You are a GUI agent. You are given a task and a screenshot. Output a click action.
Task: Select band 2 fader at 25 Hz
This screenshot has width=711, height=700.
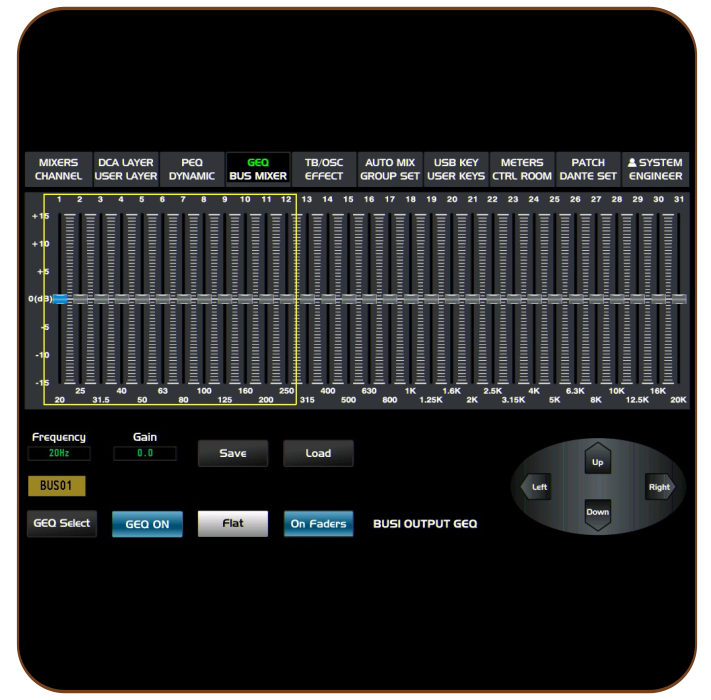(80, 299)
